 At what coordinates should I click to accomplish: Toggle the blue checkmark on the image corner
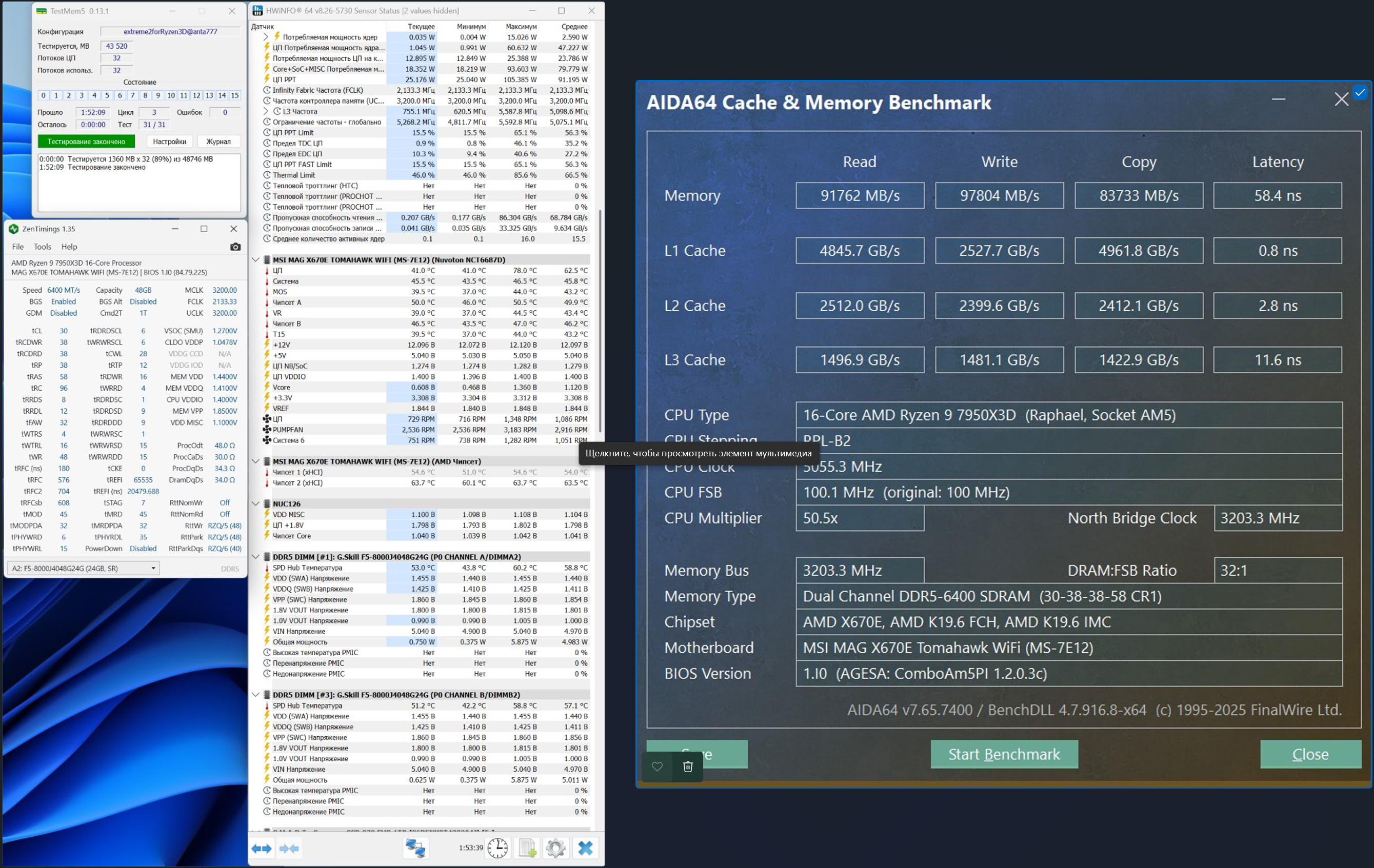point(1360,92)
